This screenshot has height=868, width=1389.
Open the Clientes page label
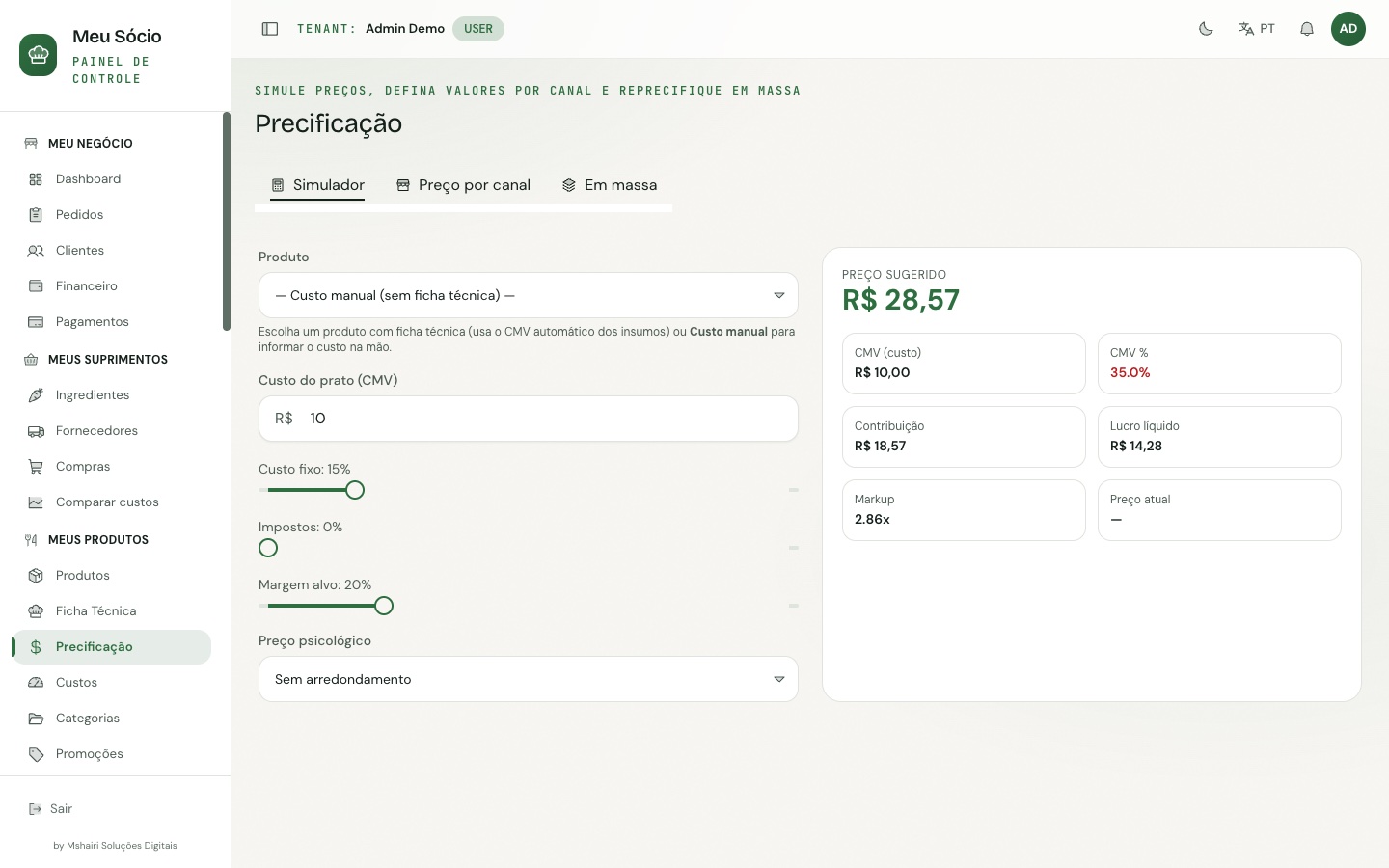[x=80, y=251]
